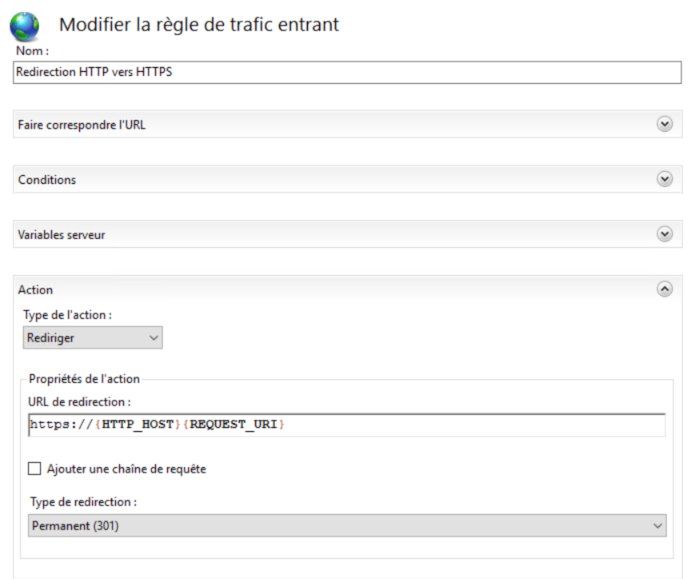Click the globe icon beside the title
Image resolution: width=690 pixels, height=579 pixels.
pos(24,26)
